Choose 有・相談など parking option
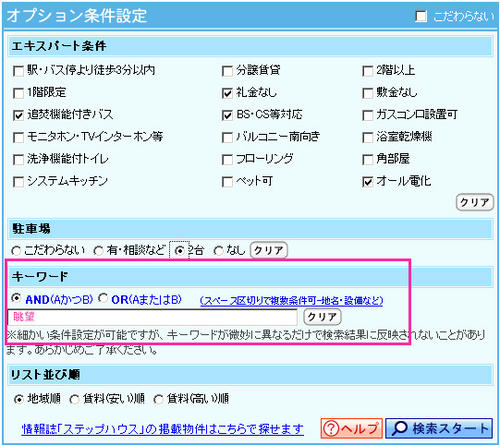The height and width of the screenshot is (445, 500). (x=98, y=251)
